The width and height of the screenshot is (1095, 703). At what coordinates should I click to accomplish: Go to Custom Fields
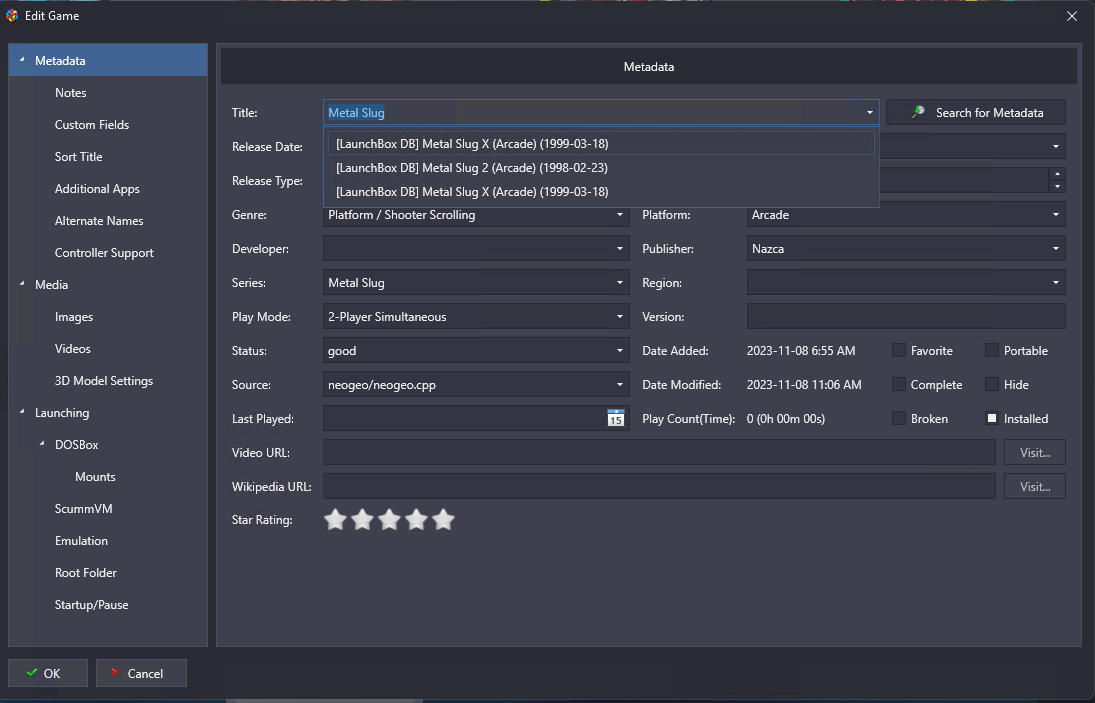pos(92,125)
